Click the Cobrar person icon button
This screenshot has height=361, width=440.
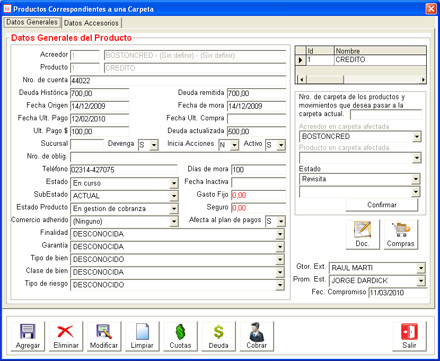(257, 336)
